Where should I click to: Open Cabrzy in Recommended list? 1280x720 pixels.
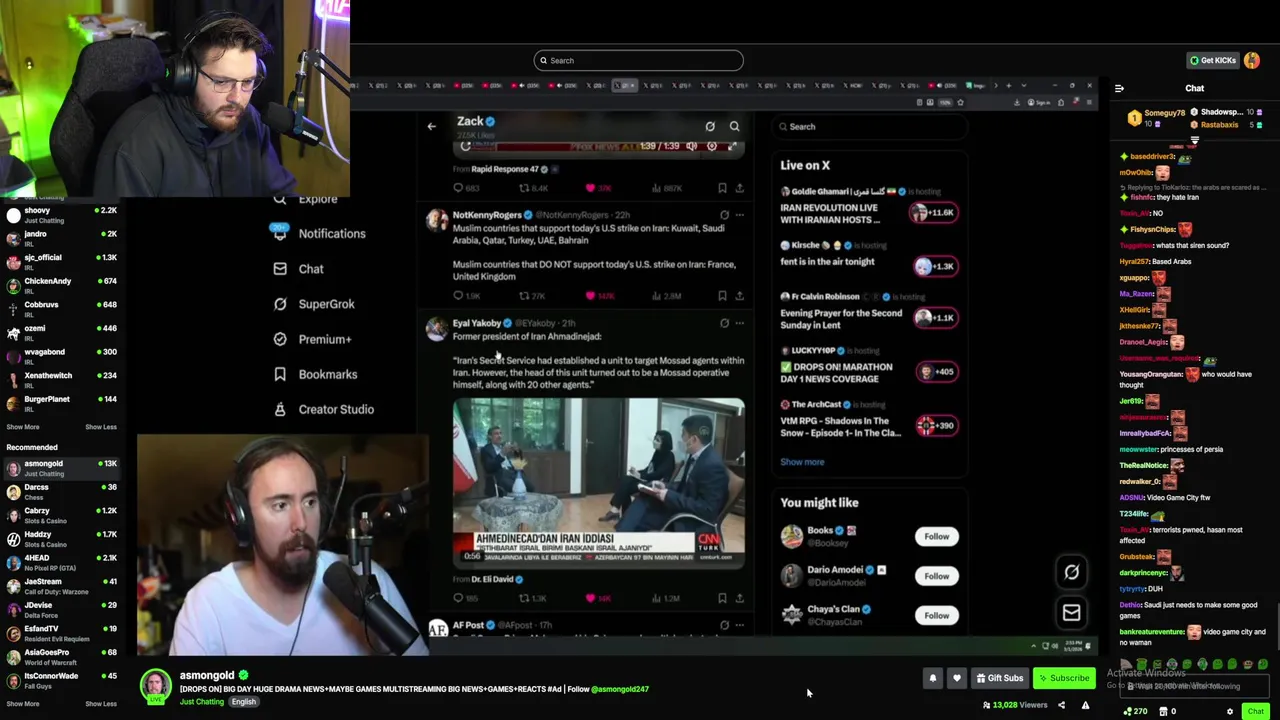click(x=60, y=515)
